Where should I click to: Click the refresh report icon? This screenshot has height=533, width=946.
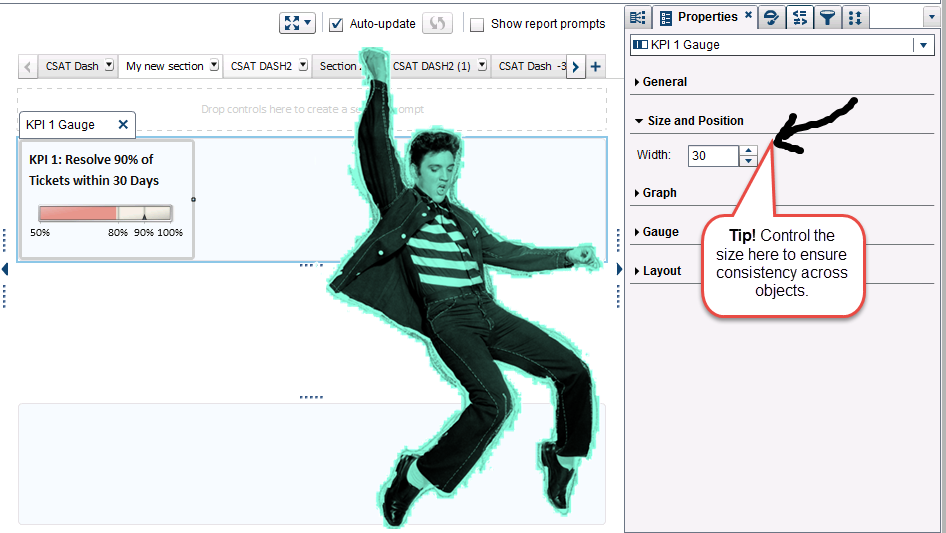pos(437,24)
